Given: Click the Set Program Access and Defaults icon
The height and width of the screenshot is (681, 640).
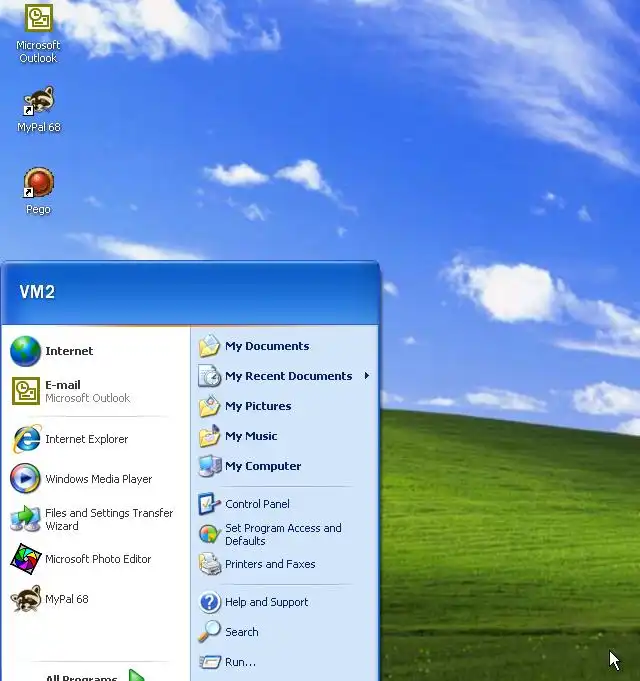Looking at the screenshot, I should click(210, 534).
